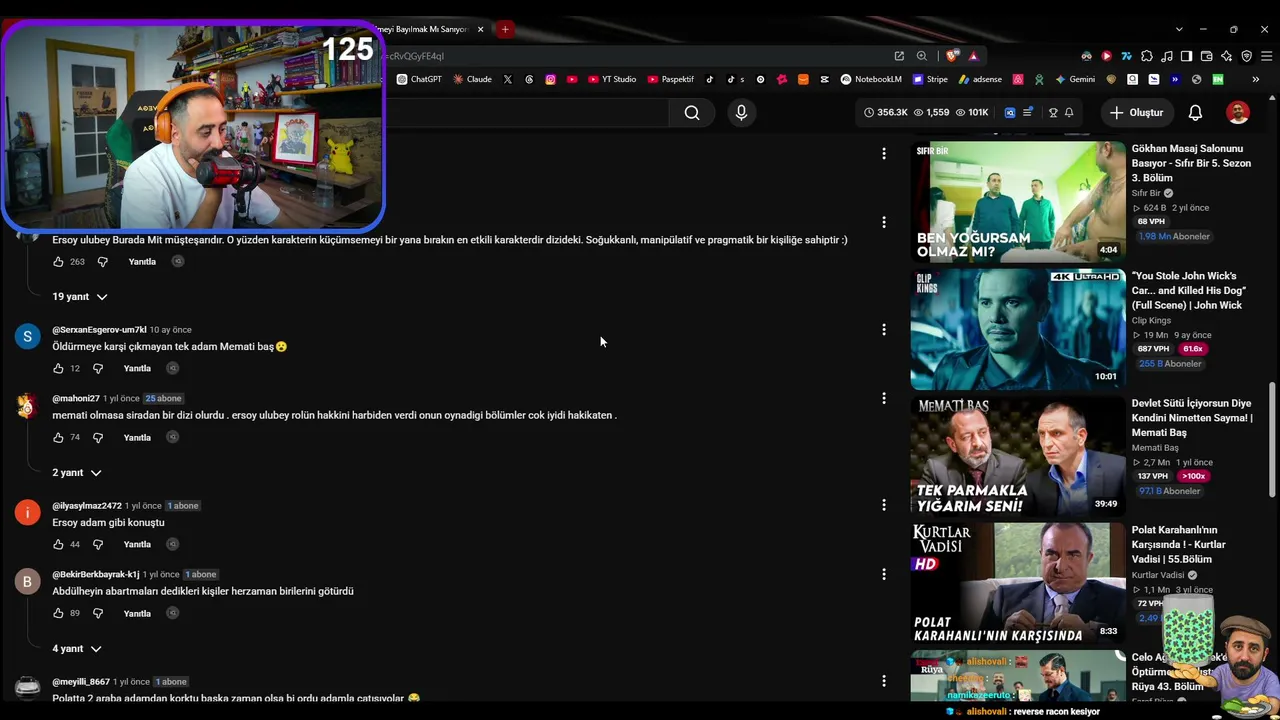The width and height of the screenshot is (1280, 720).
Task: Start voice search with the microphone
Action: point(741,113)
